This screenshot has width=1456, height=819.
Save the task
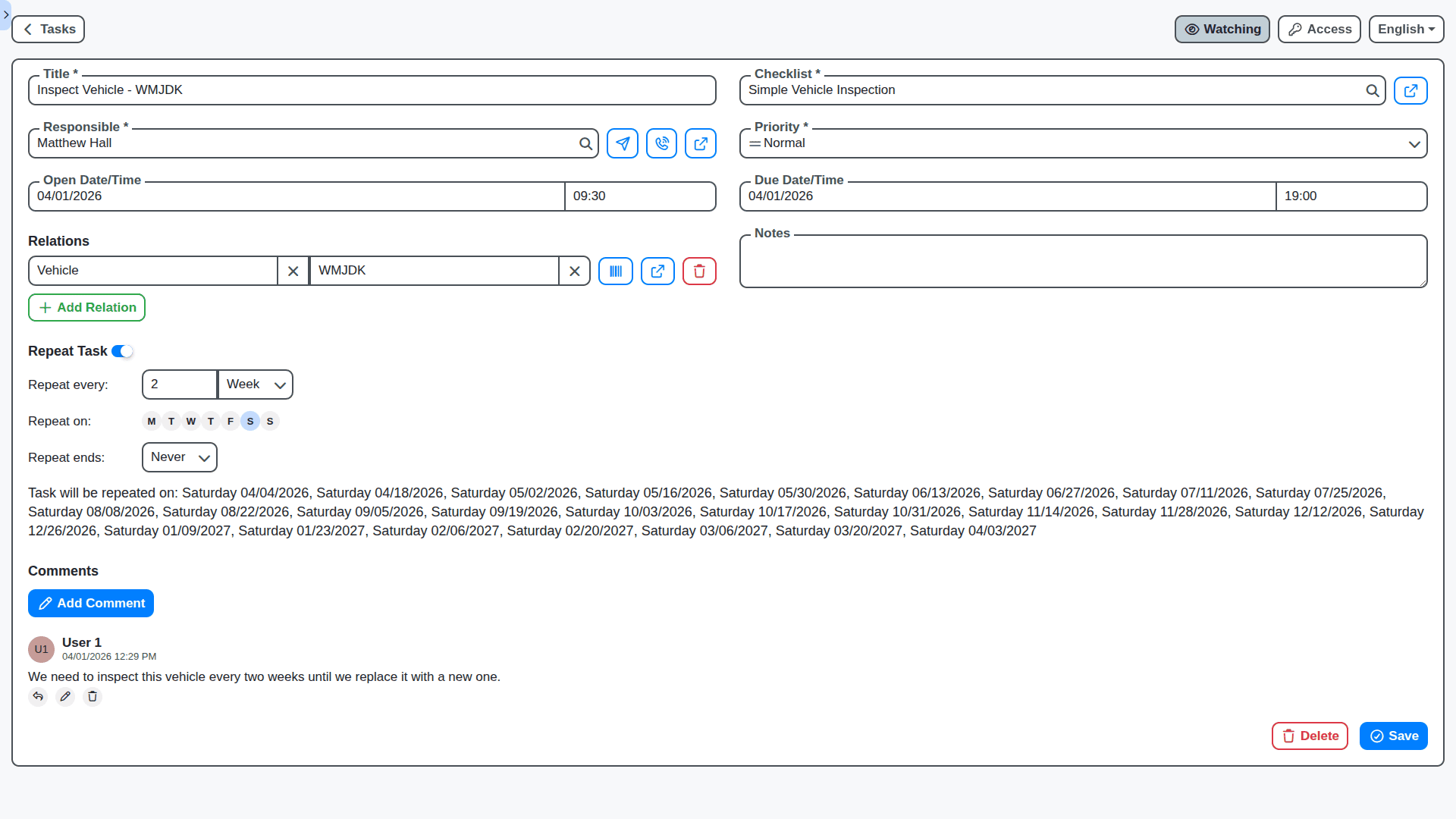(1393, 736)
